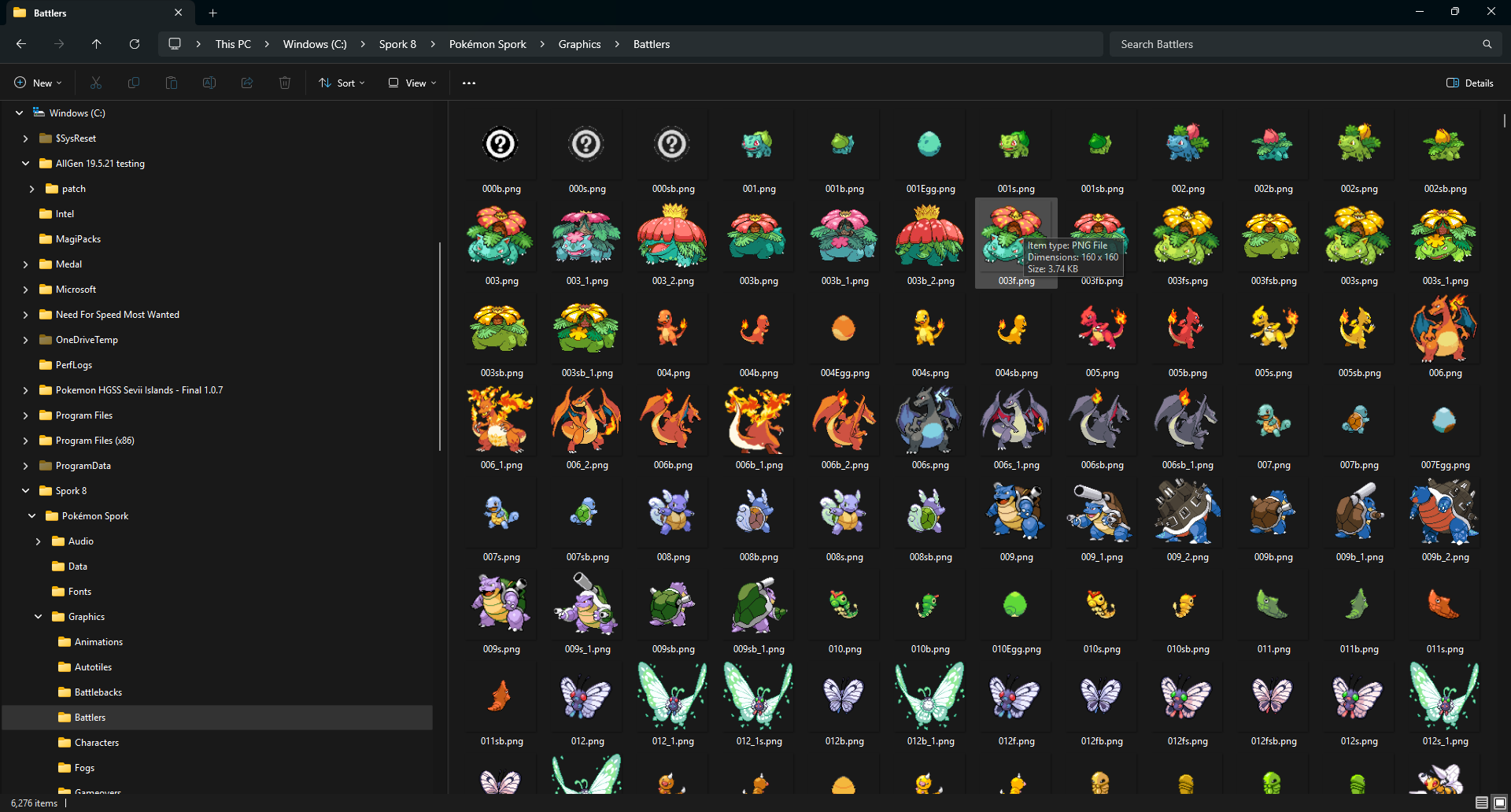Viewport: 1511px width, 812px height.
Task: Click the Delete trash icon
Action: click(285, 83)
